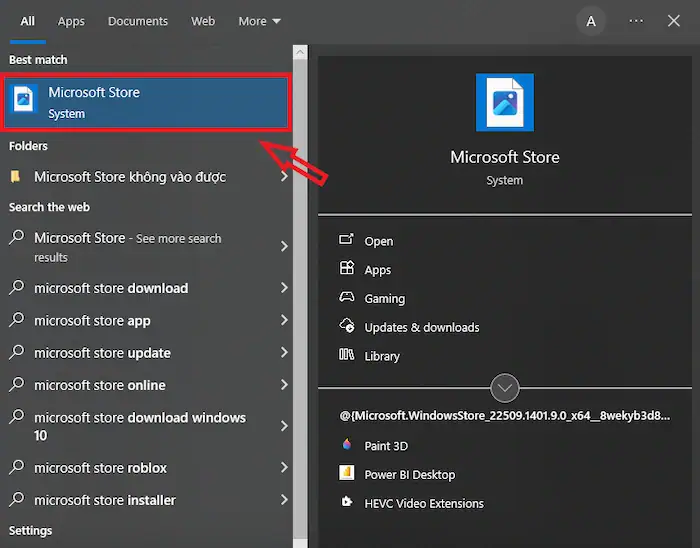Image resolution: width=700 pixels, height=548 pixels.
Task: Click the HEVC Video Extensions icon
Action: pyautogui.click(x=346, y=502)
